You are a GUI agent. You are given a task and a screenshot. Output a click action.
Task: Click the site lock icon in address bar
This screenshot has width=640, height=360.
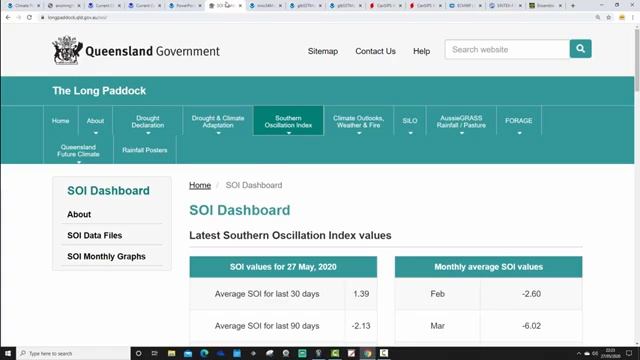tap(42, 18)
